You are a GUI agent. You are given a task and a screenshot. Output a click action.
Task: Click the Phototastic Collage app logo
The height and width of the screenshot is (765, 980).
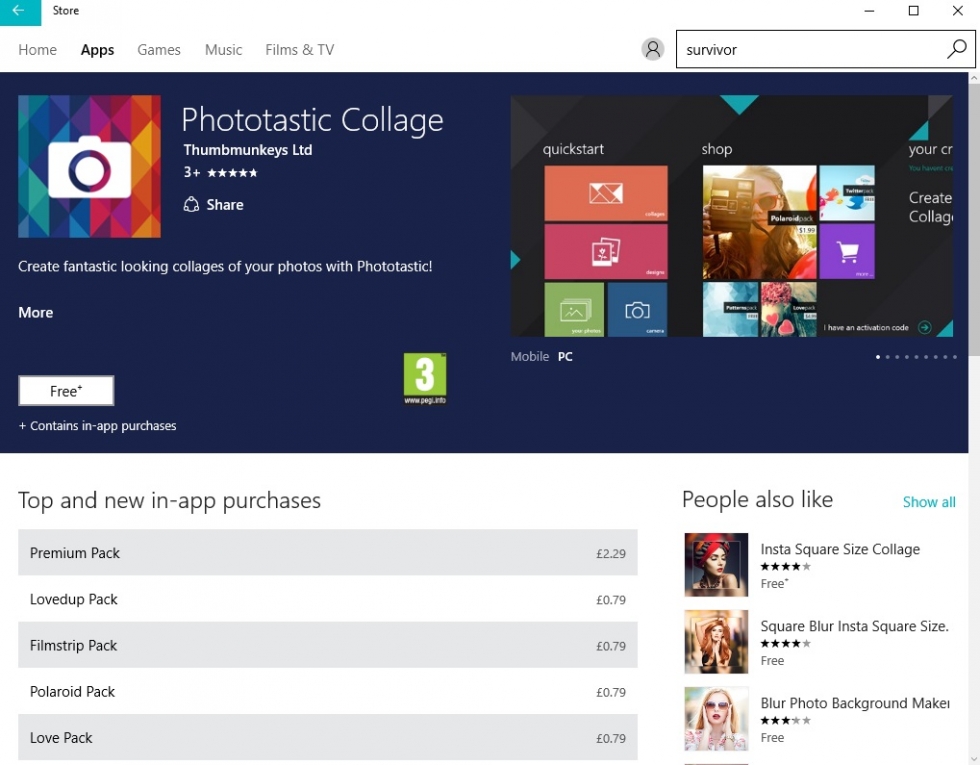point(89,166)
